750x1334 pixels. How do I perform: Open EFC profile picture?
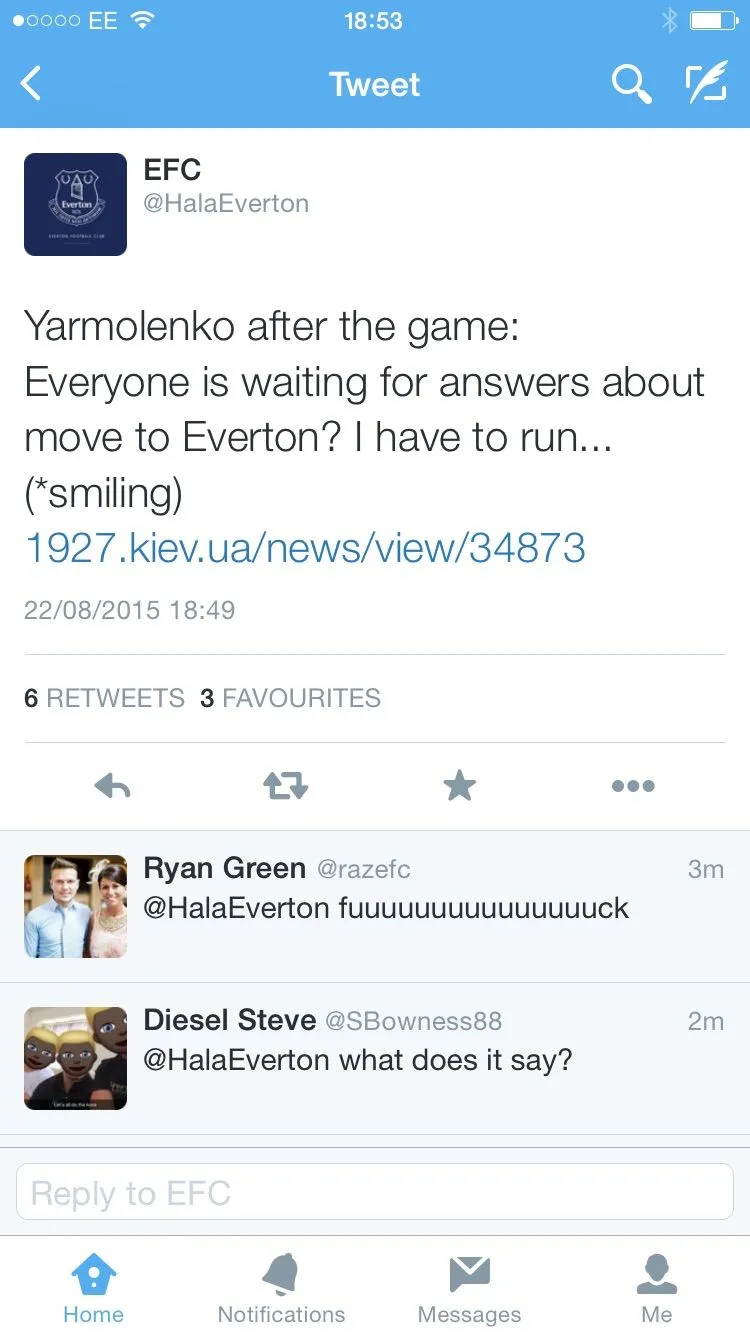pyautogui.click(x=76, y=204)
